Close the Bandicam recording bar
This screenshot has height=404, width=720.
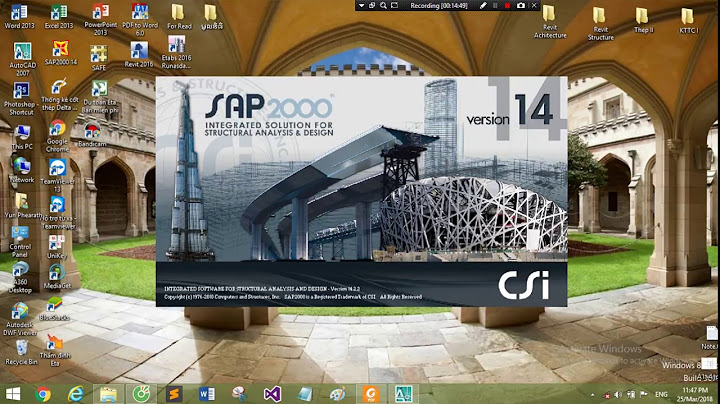tap(534, 6)
